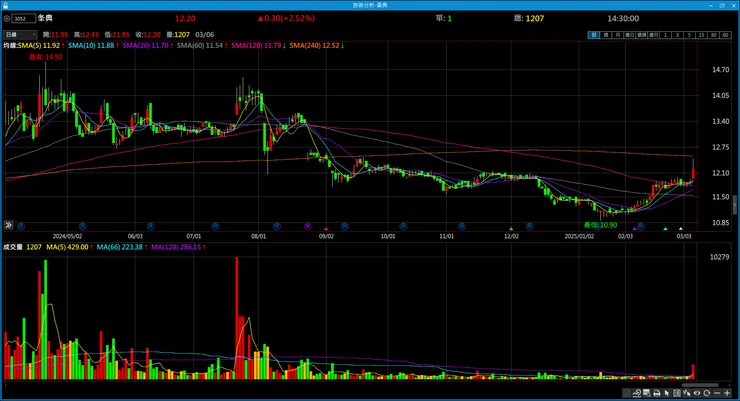740x401 pixels.
Task: Click the SMA(10) 11.88 indicator label
Action: tap(91, 45)
